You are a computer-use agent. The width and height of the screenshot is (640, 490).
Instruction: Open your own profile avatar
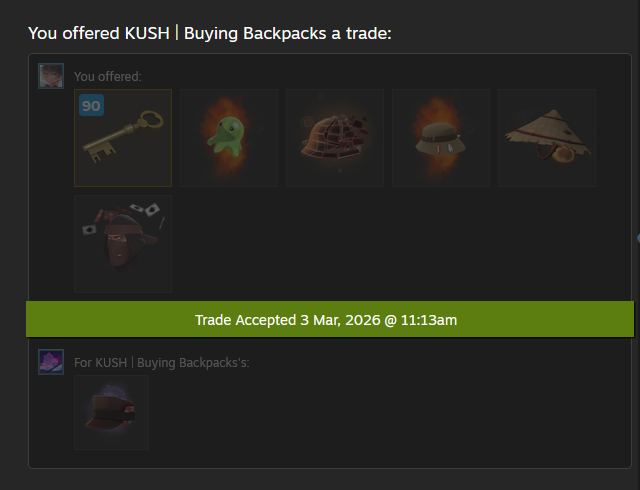click(51, 76)
